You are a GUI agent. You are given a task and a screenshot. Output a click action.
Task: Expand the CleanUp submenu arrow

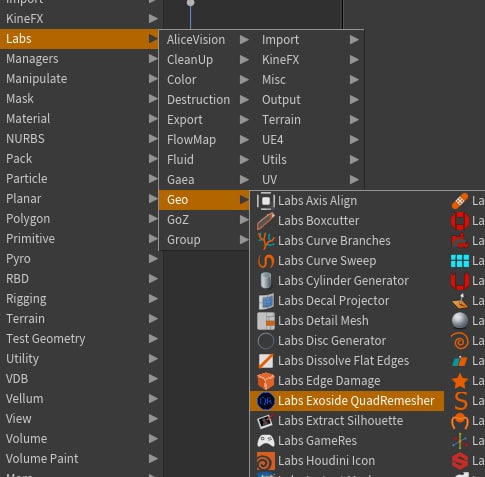244,60
